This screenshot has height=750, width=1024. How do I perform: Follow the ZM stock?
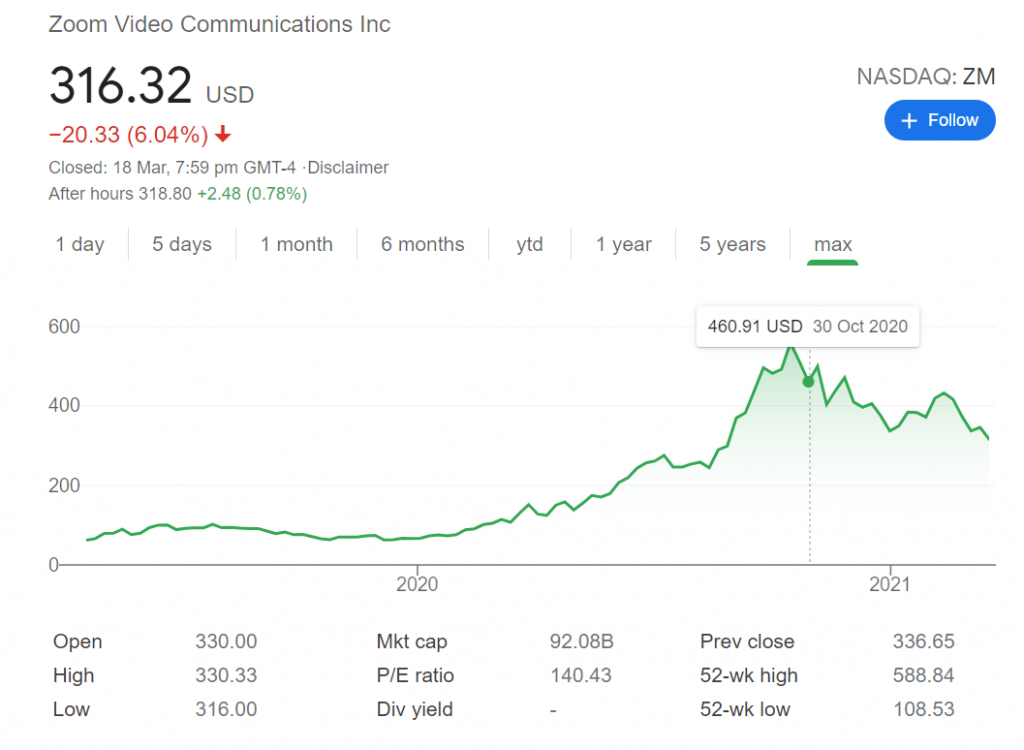pos(940,120)
